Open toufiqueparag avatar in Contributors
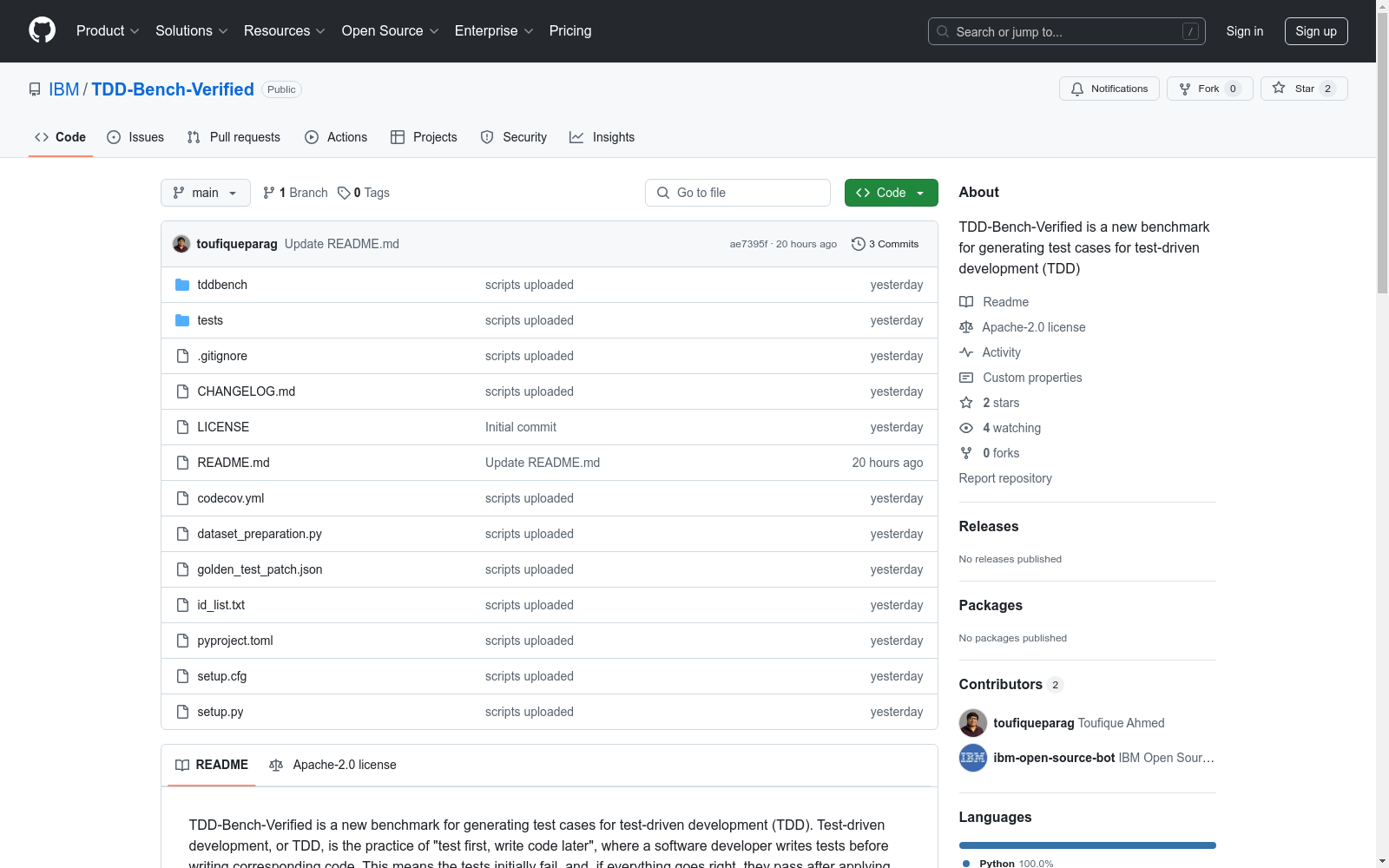The width and height of the screenshot is (1389, 868). click(x=973, y=723)
